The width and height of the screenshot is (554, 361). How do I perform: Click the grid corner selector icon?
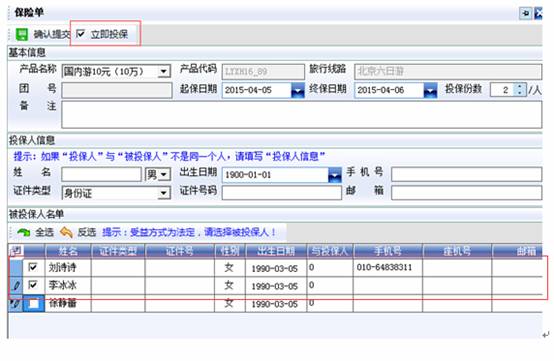[x=16, y=251]
